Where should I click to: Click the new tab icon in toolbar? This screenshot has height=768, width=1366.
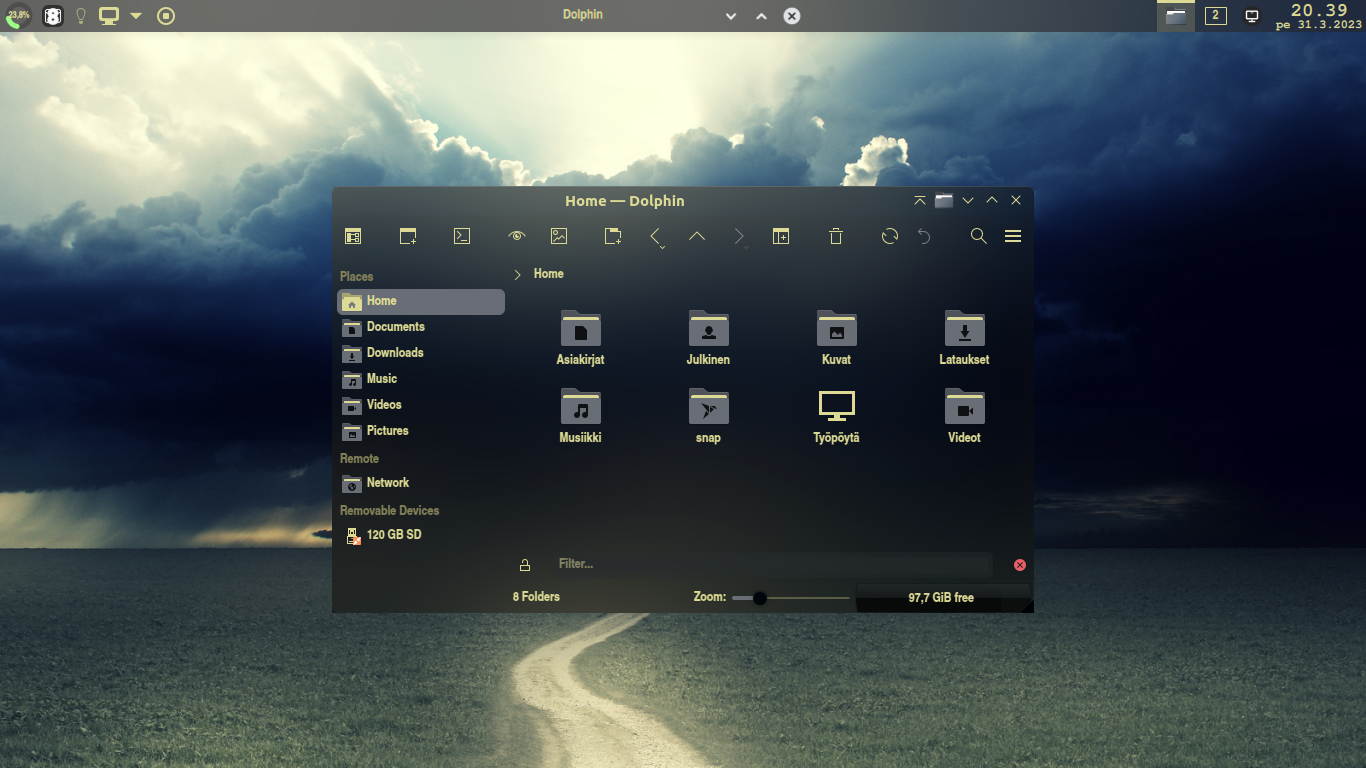[613, 236]
